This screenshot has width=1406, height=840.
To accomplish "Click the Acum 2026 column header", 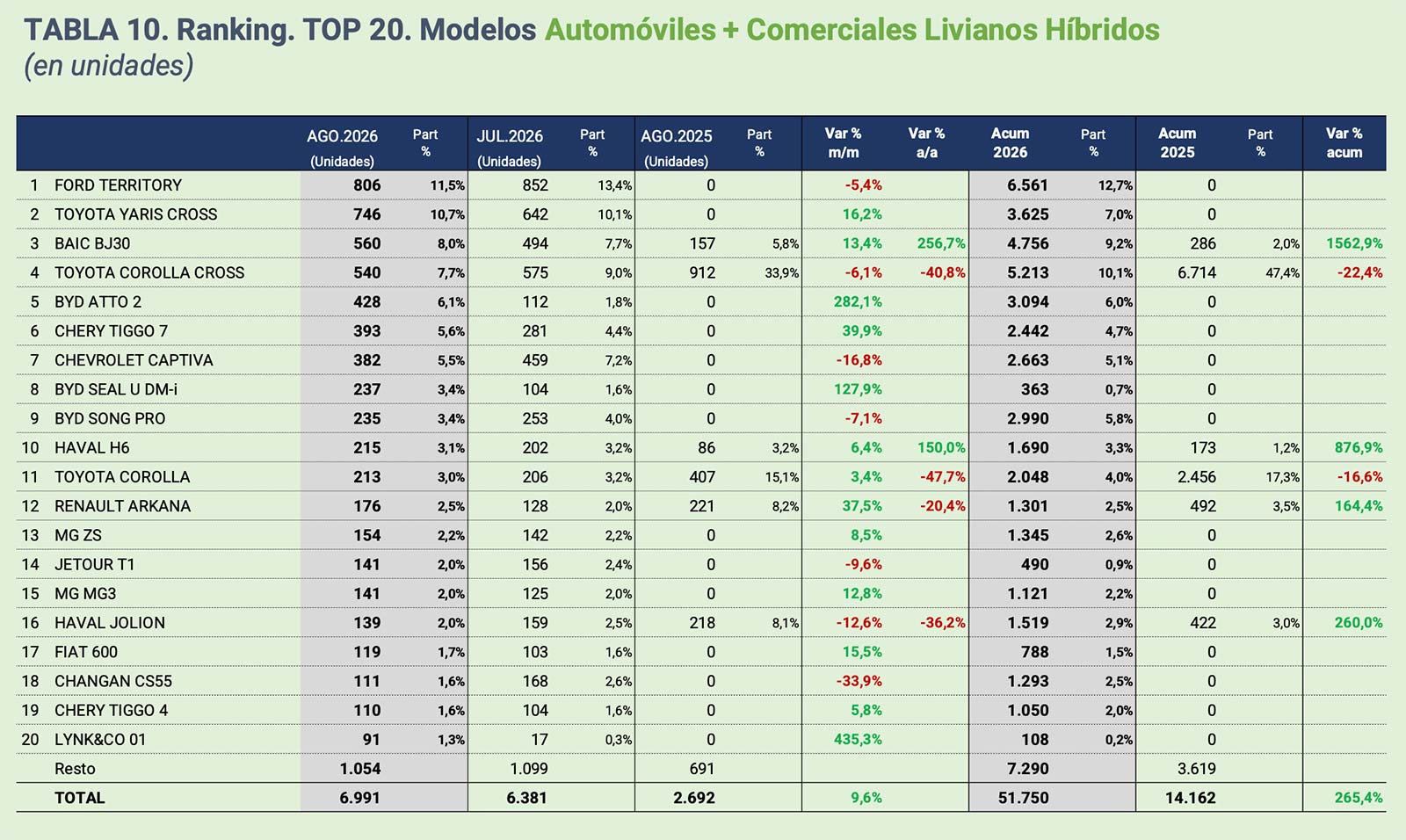I will [x=1010, y=142].
